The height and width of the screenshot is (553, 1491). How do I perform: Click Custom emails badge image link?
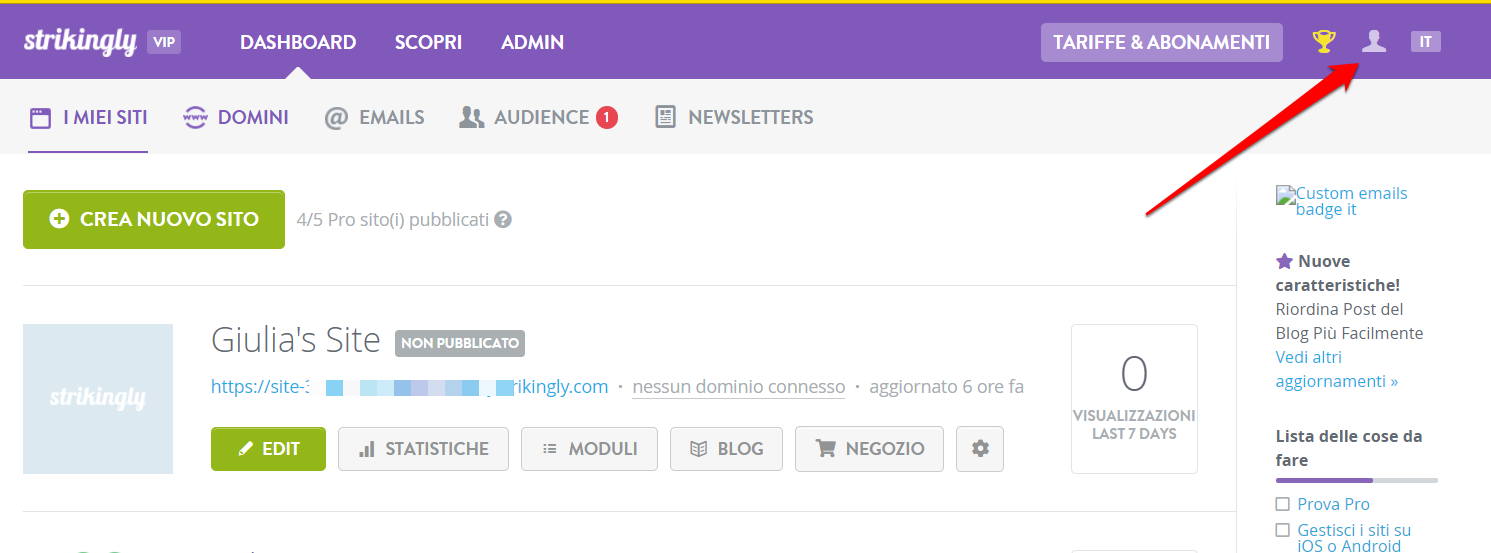tap(1342, 201)
